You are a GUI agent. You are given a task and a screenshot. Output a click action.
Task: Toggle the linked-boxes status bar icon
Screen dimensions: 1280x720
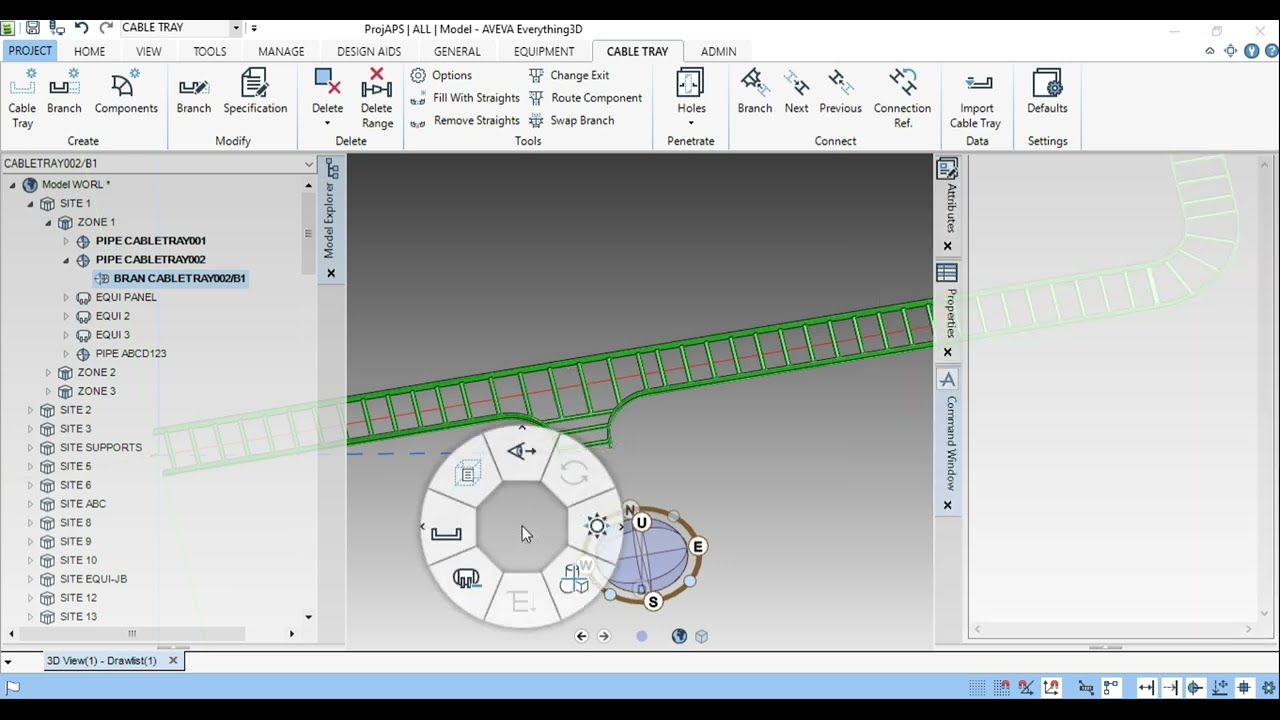tap(1112, 687)
